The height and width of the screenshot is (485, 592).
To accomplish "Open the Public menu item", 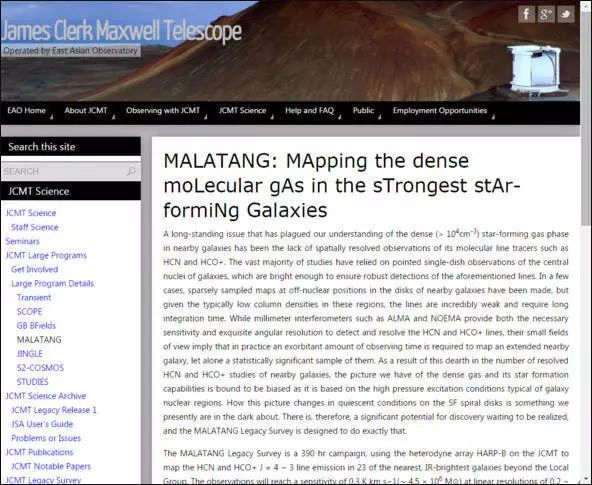I will [363, 111].
